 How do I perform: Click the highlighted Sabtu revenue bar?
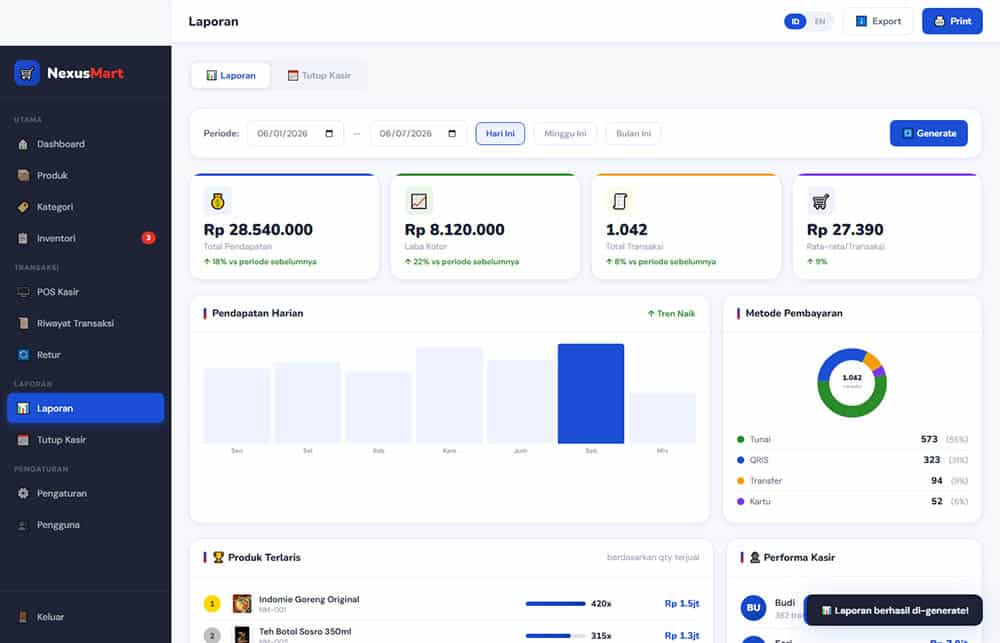(591, 394)
